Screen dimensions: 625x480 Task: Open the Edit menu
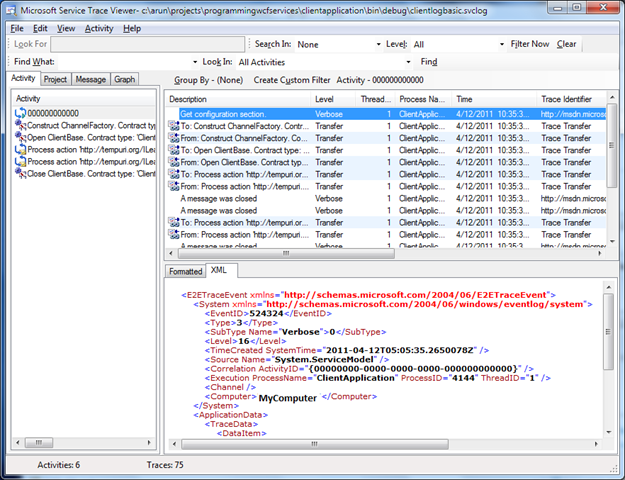click(x=40, y=29)
